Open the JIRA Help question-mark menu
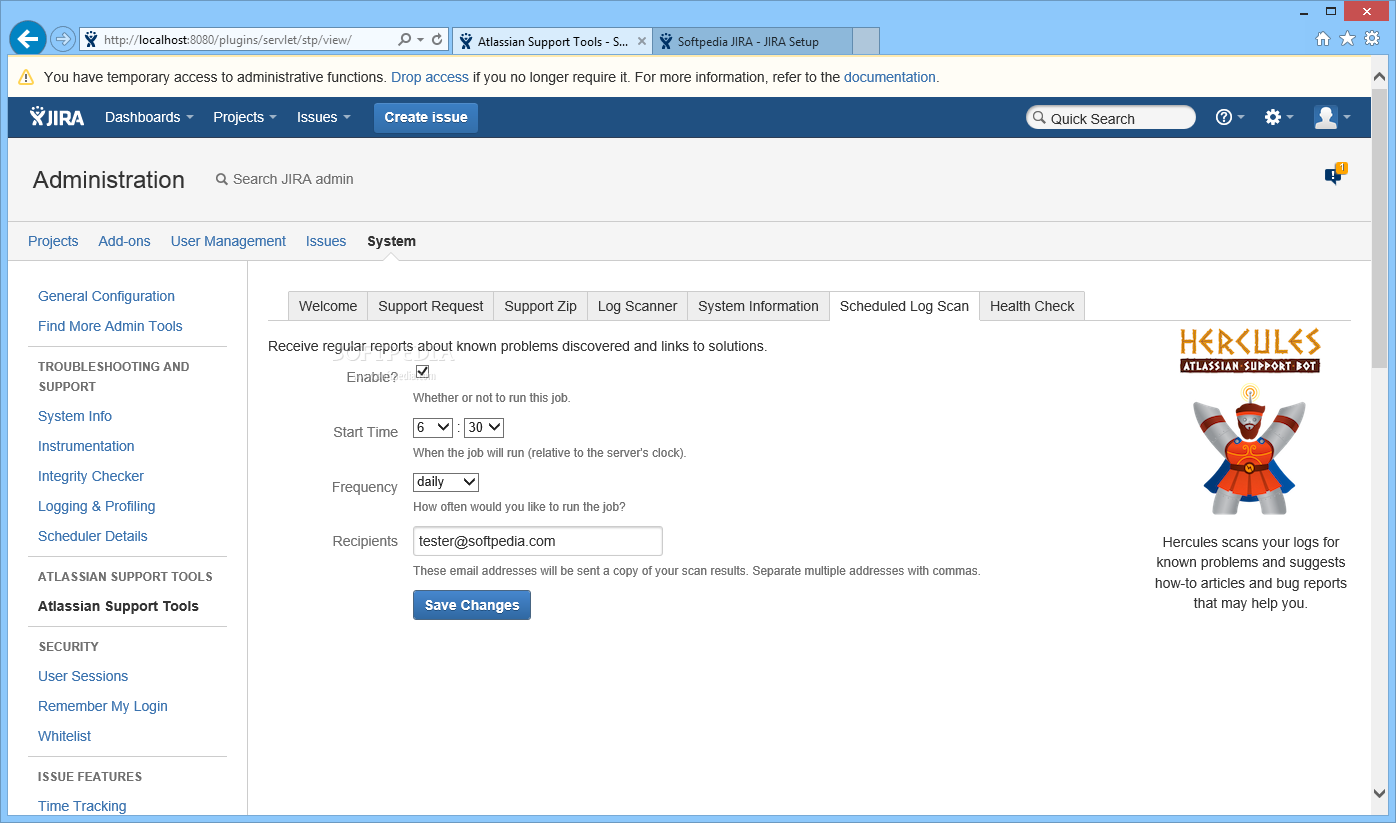The height and width of the screenshot is (823, 1396). click(x=1230, y=117)
